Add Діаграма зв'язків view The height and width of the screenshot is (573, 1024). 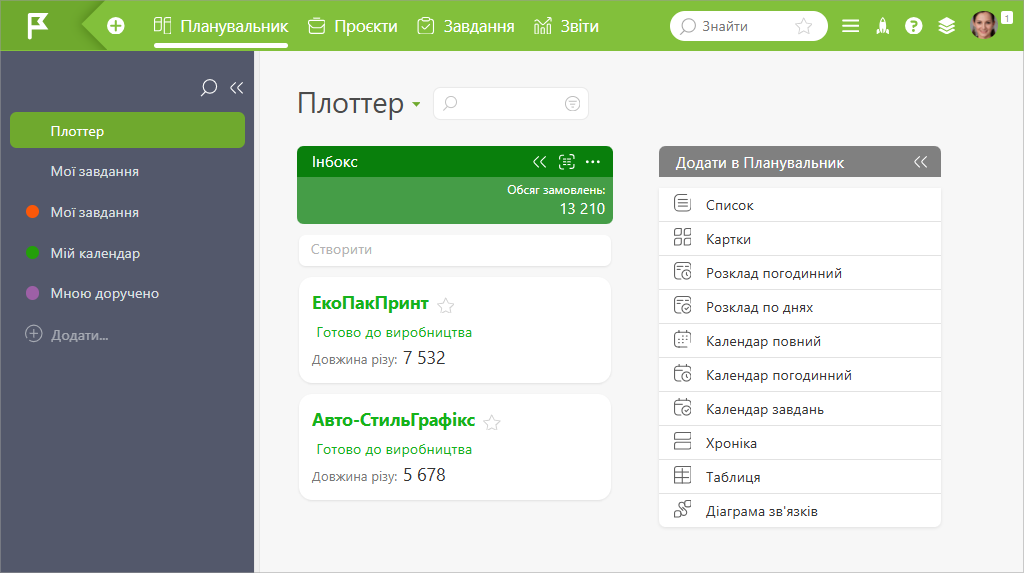(800, 510)
